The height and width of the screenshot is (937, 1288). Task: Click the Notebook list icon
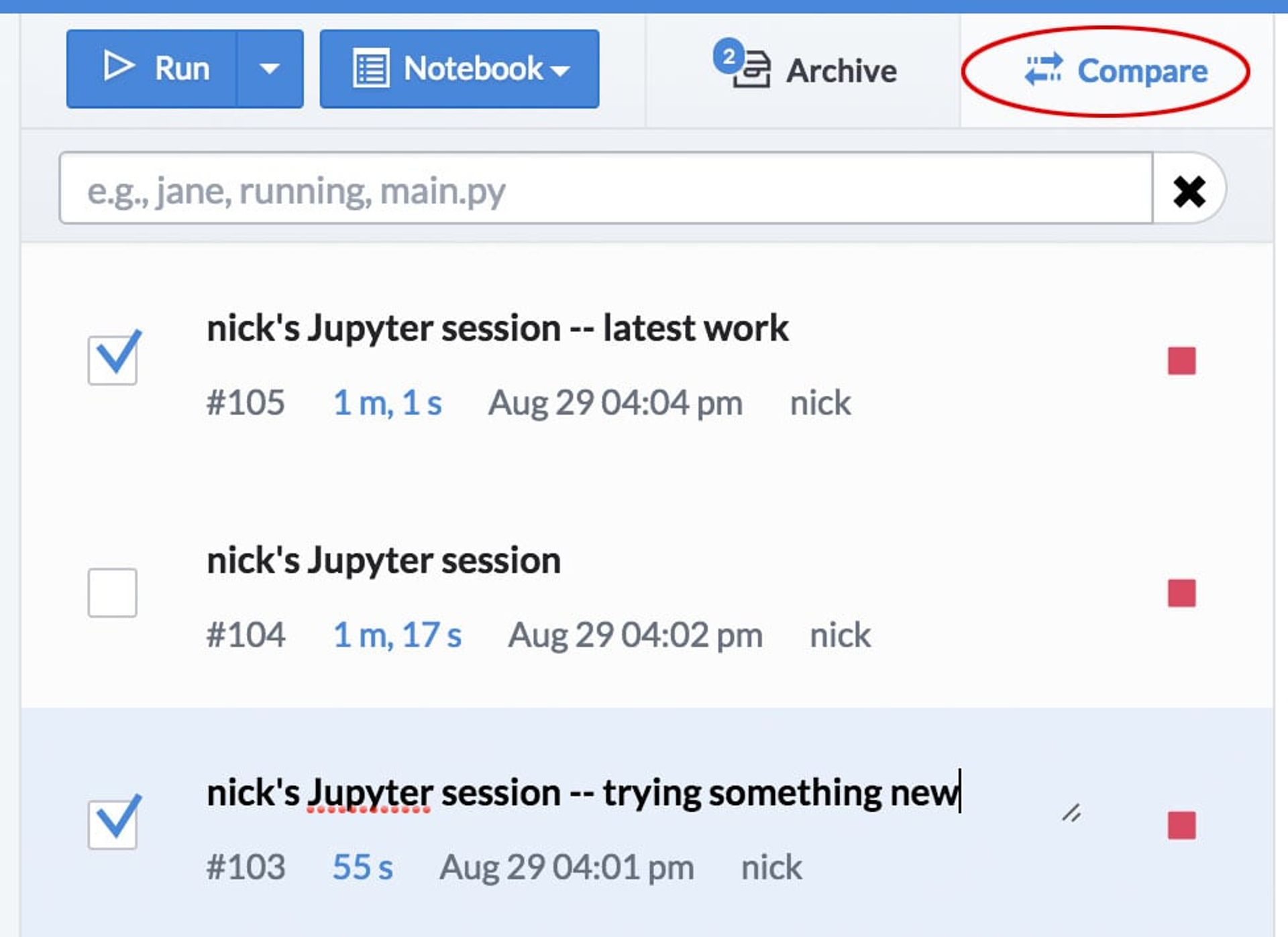370,68
